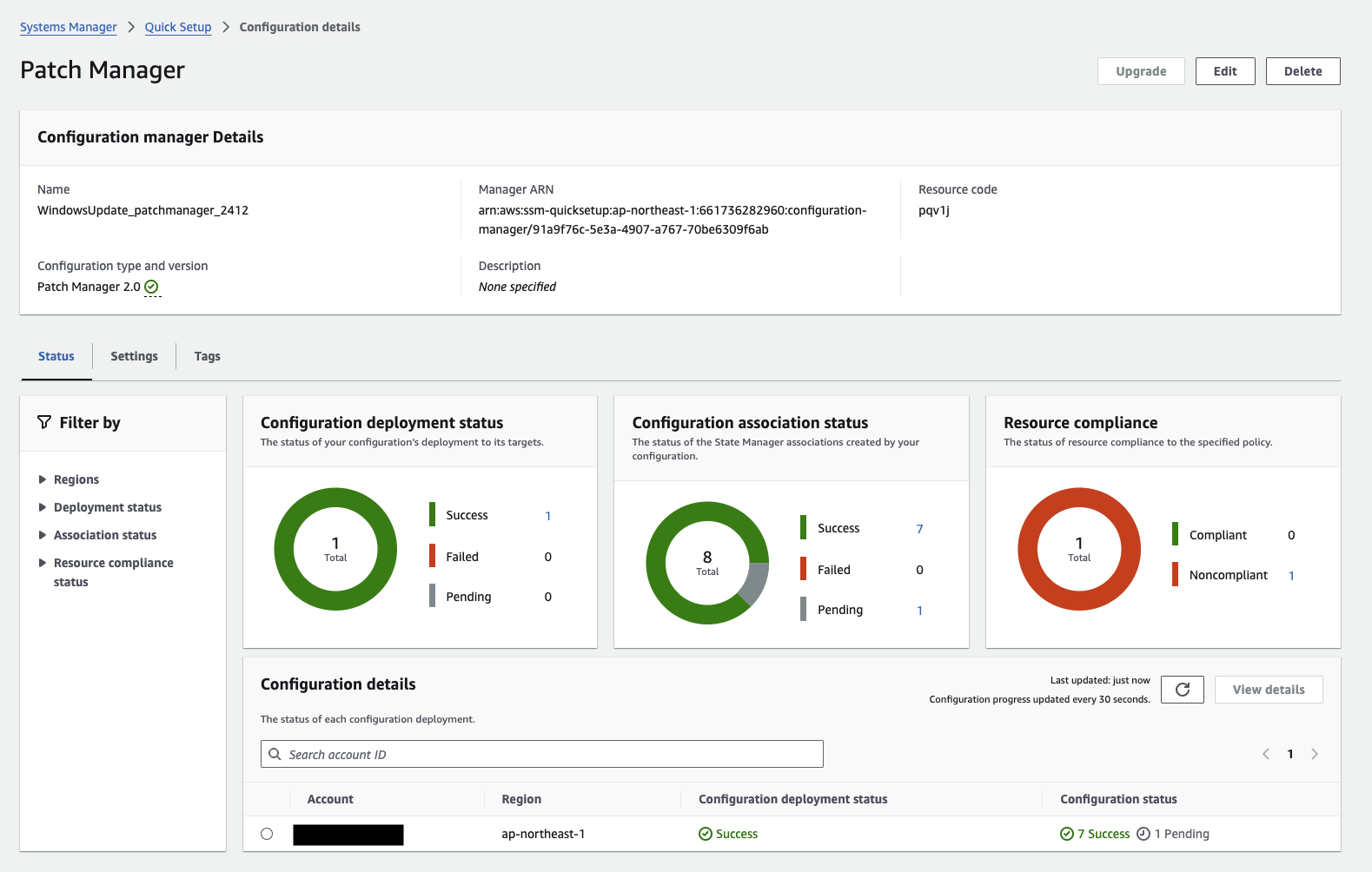Expand the Resource compliance status filter
The height and width of the screenshot is (872, 1372).
pyautogui.click(x=42, y=563)
